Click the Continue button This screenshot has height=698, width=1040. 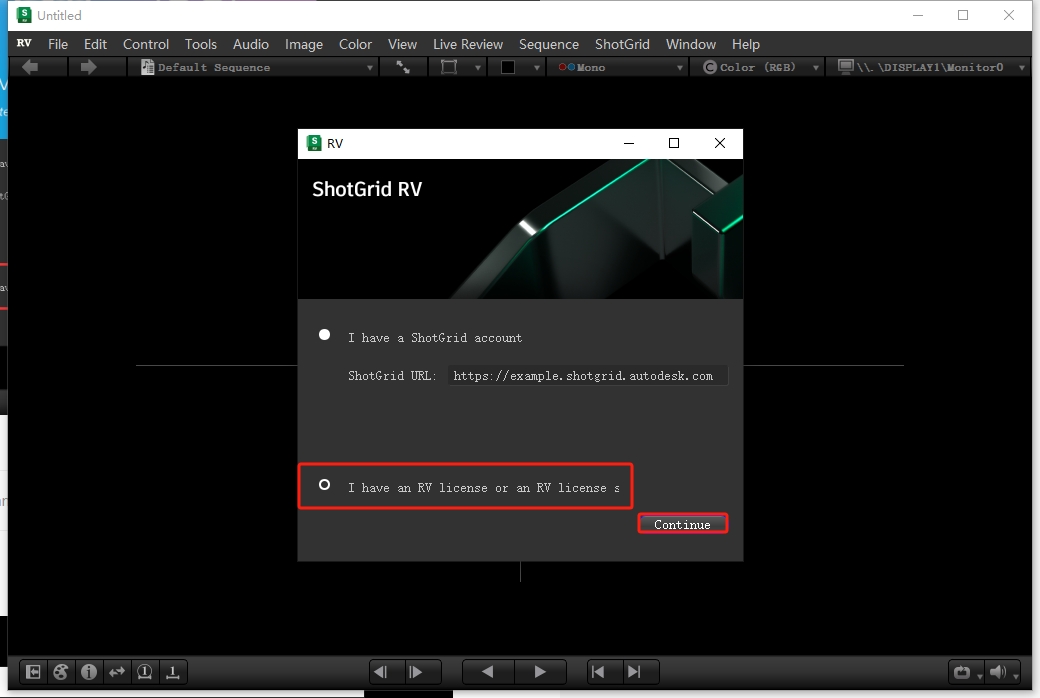[682, 524]
